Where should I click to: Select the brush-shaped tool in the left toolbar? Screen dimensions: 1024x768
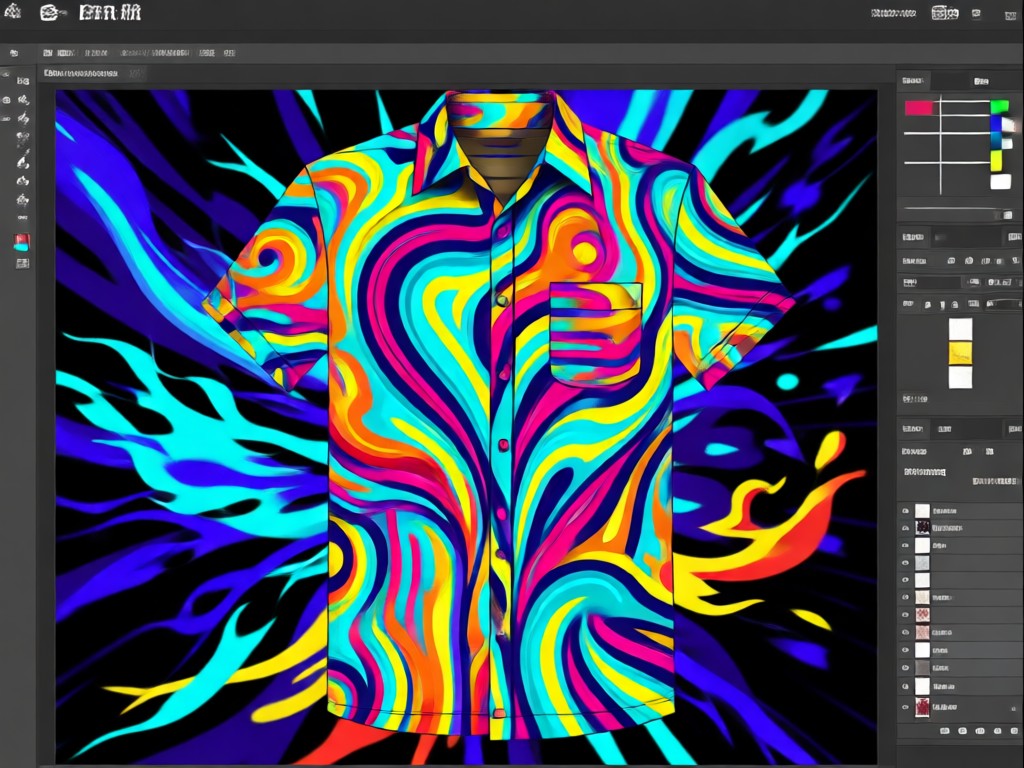click(x=23, y=159)
